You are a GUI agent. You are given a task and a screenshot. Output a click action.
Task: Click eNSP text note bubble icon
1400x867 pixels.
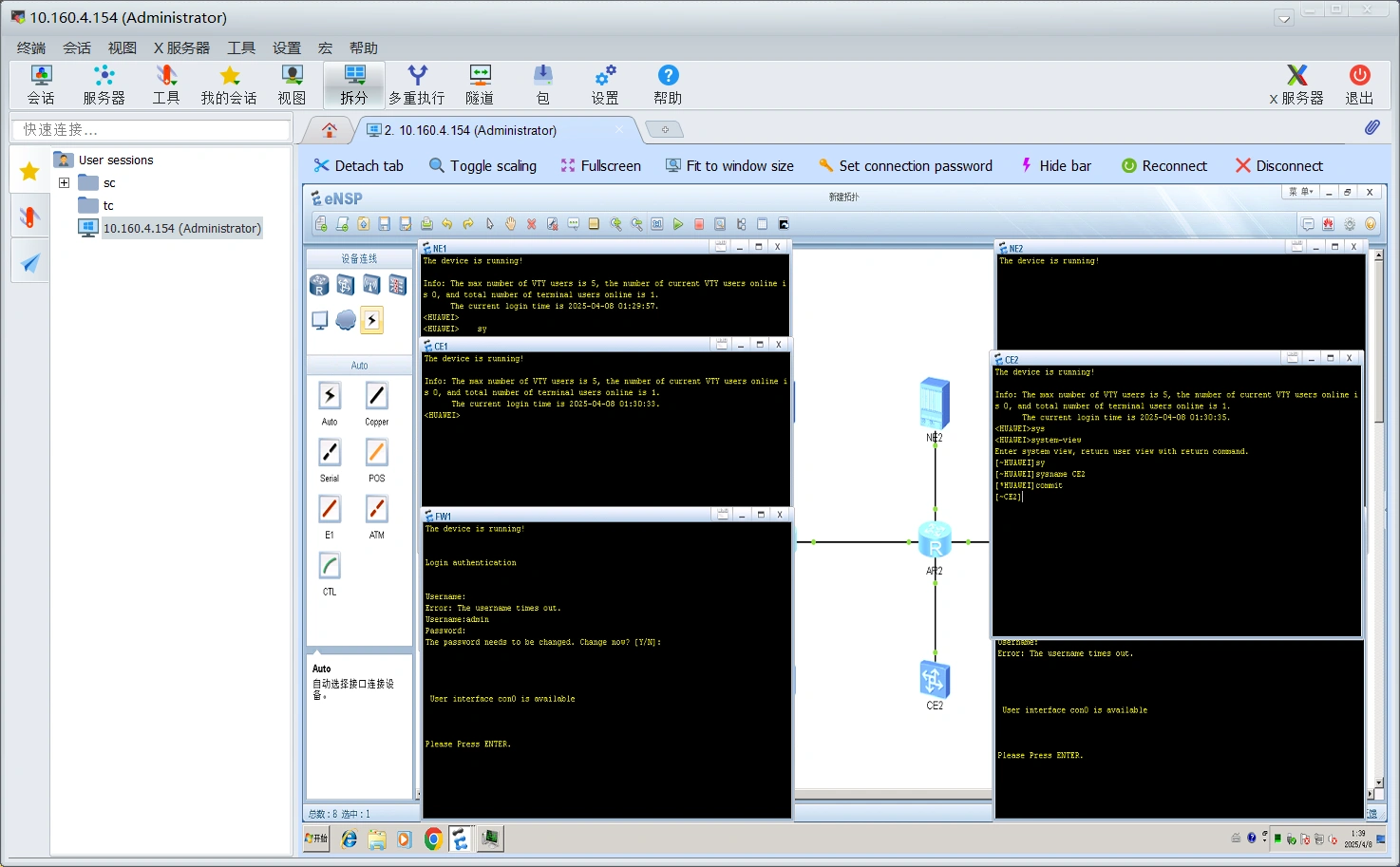click(x=574, y=224)
